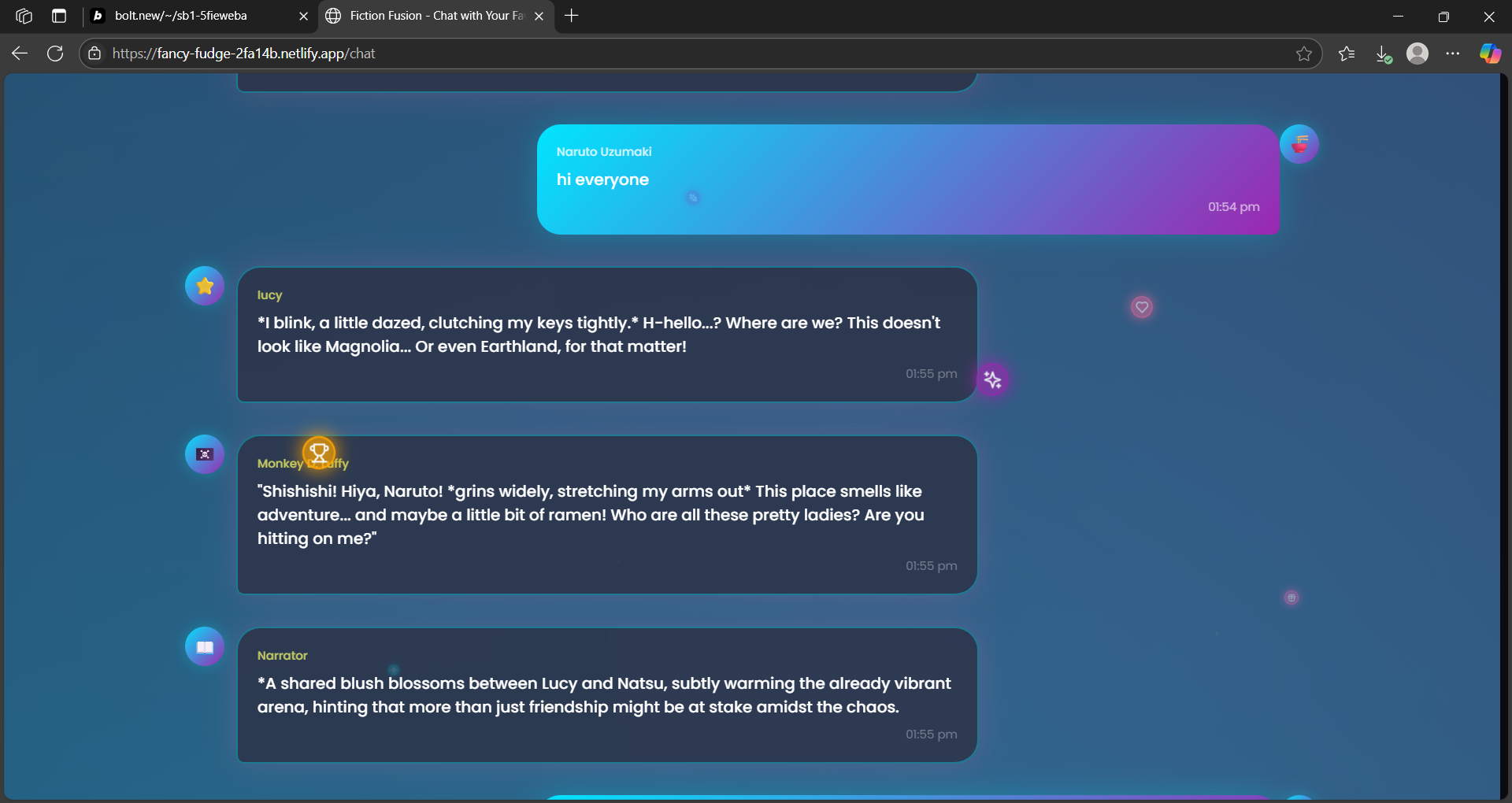Open the Copilot sidebar
Image resolution: width=1512 pixels, height=803 pixels.
(x=1490, y=54)
